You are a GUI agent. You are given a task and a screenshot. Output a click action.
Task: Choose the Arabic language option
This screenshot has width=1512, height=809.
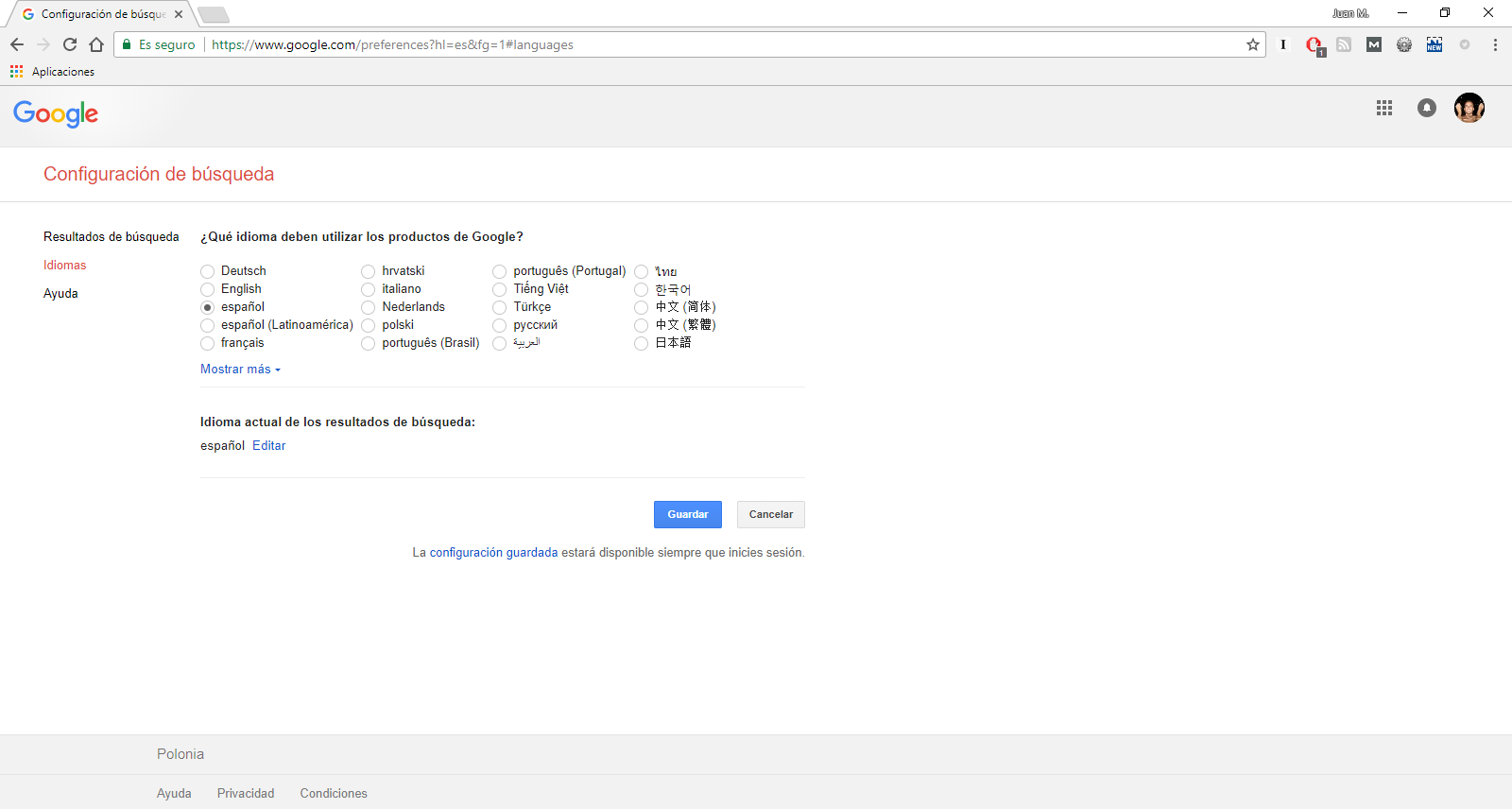tap(500, 344)
